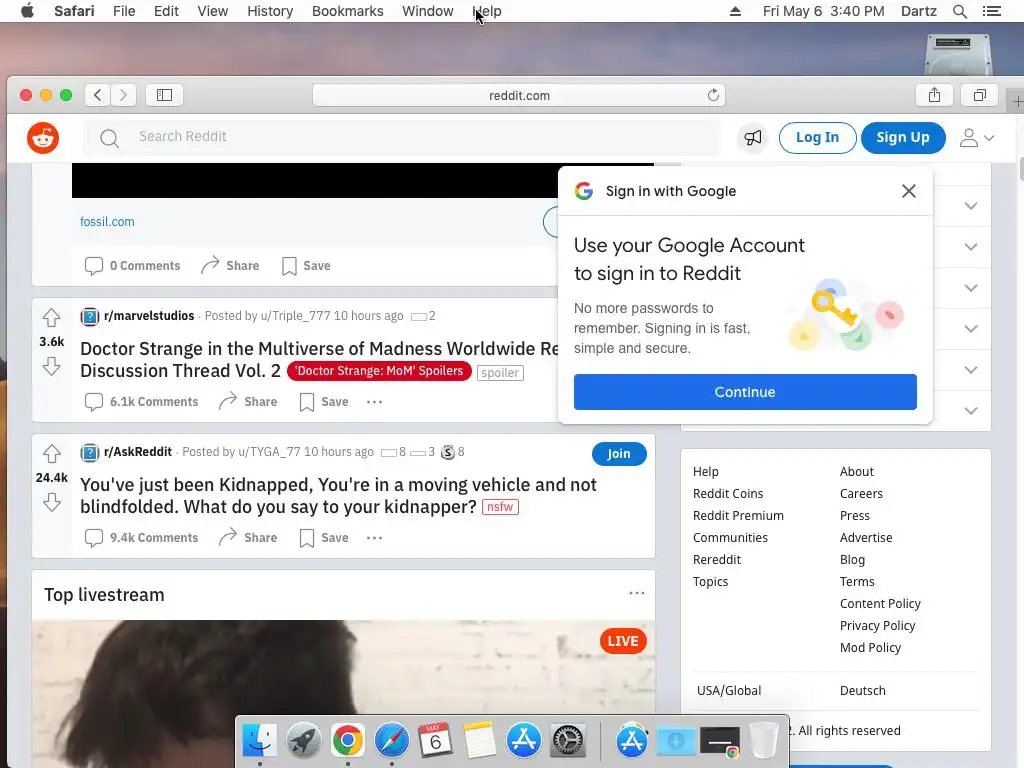Image resolution: width=1024 pixels, height=768 pixels.
Task: Open the Bookmarks menu
Action: [x=347, y=11]
